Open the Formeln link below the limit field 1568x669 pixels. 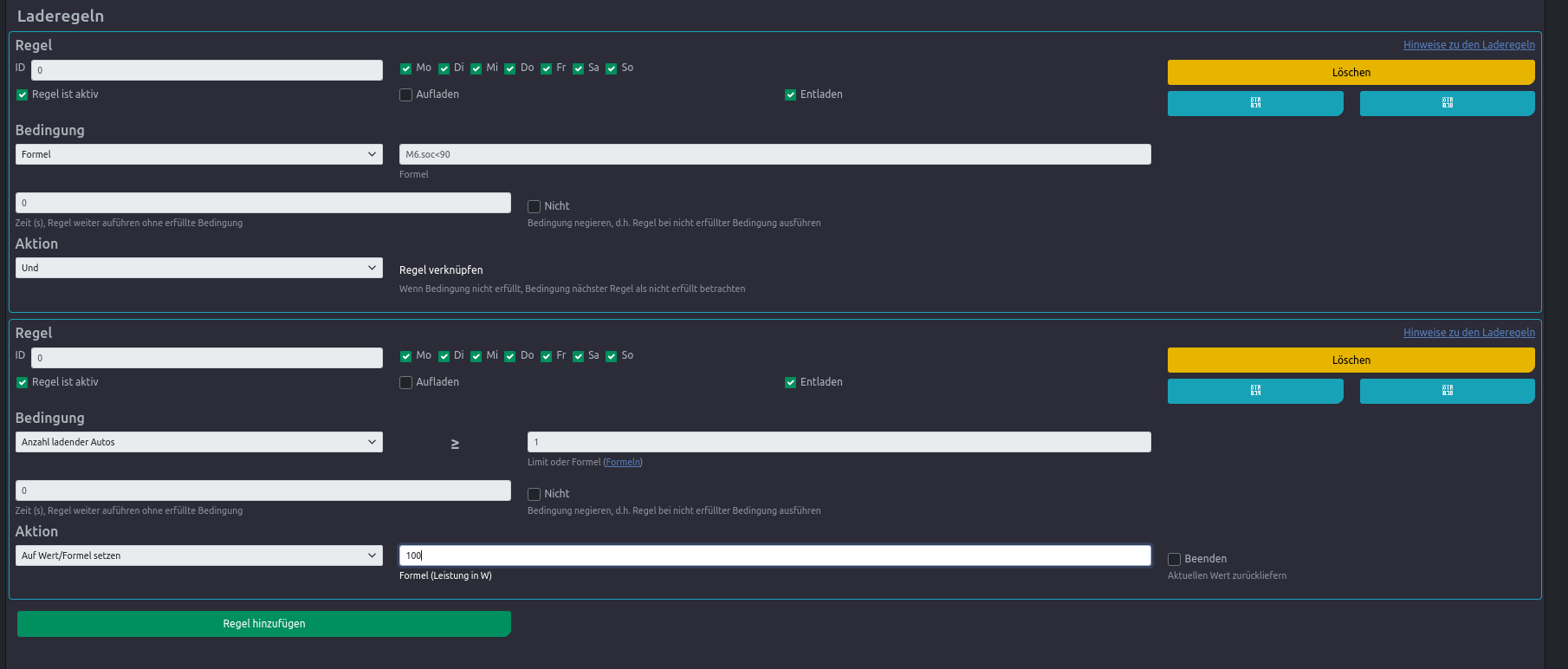click(623, 463)
